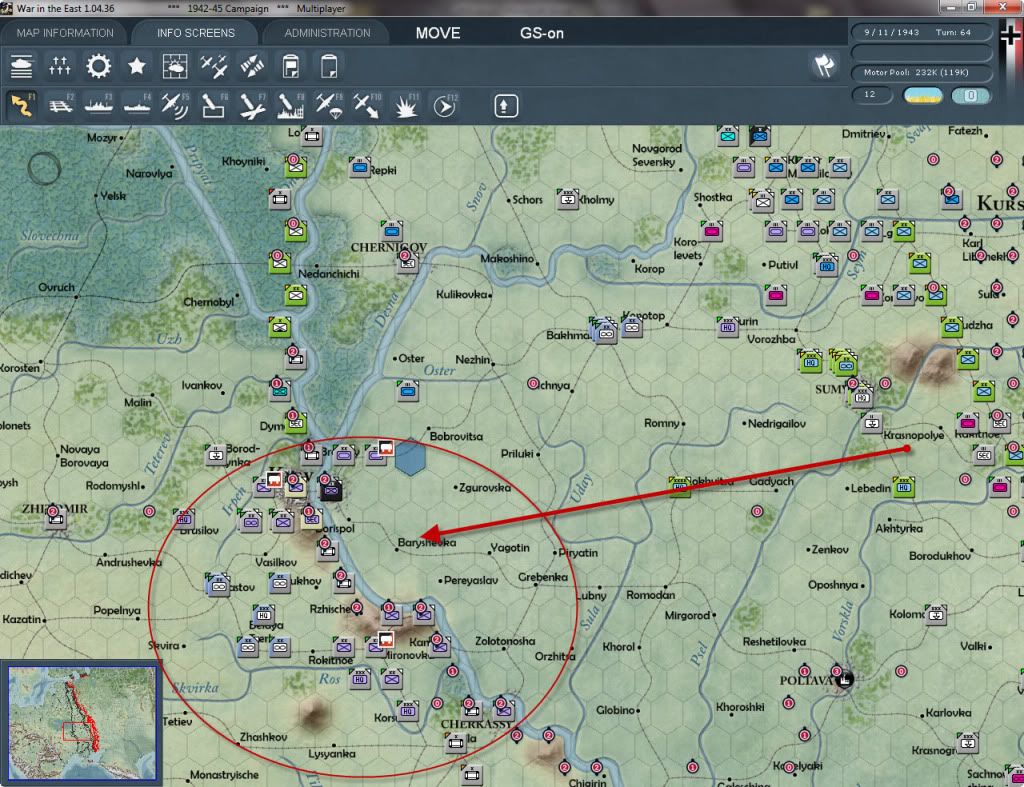Open the production gear screen

tap(99, 66)
